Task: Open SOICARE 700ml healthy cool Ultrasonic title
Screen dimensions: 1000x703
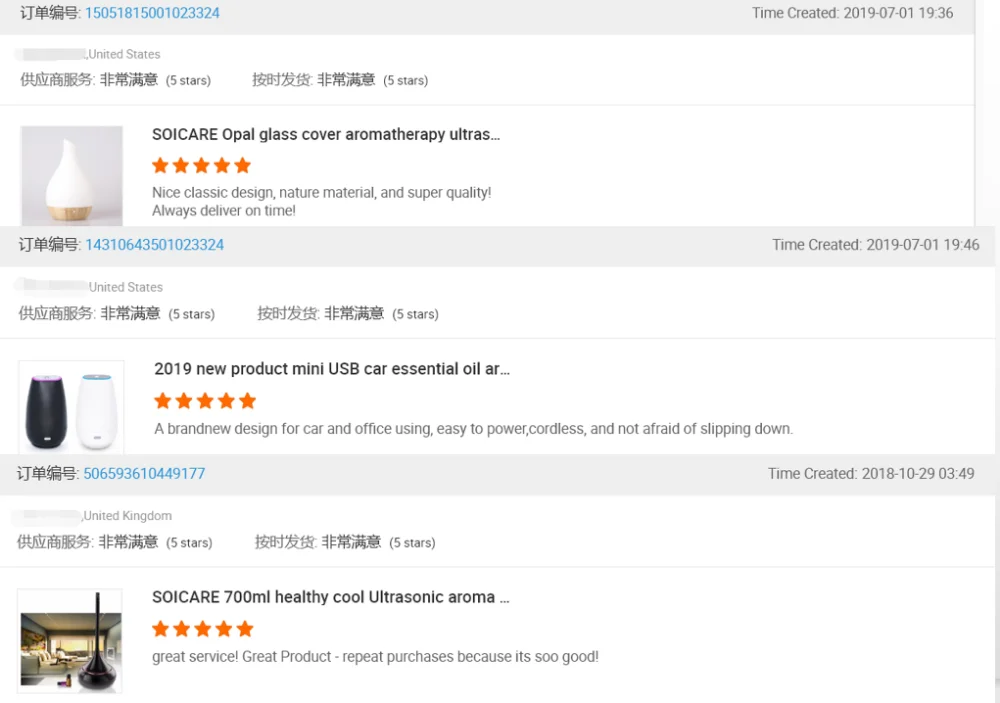Action: point(330,597)
